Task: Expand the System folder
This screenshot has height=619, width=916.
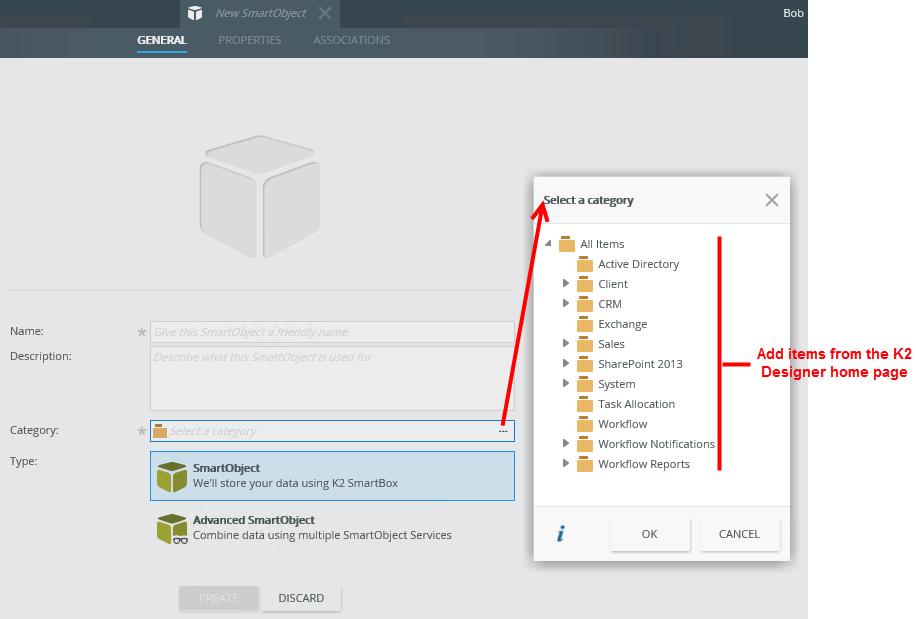Action: point(565,383)
